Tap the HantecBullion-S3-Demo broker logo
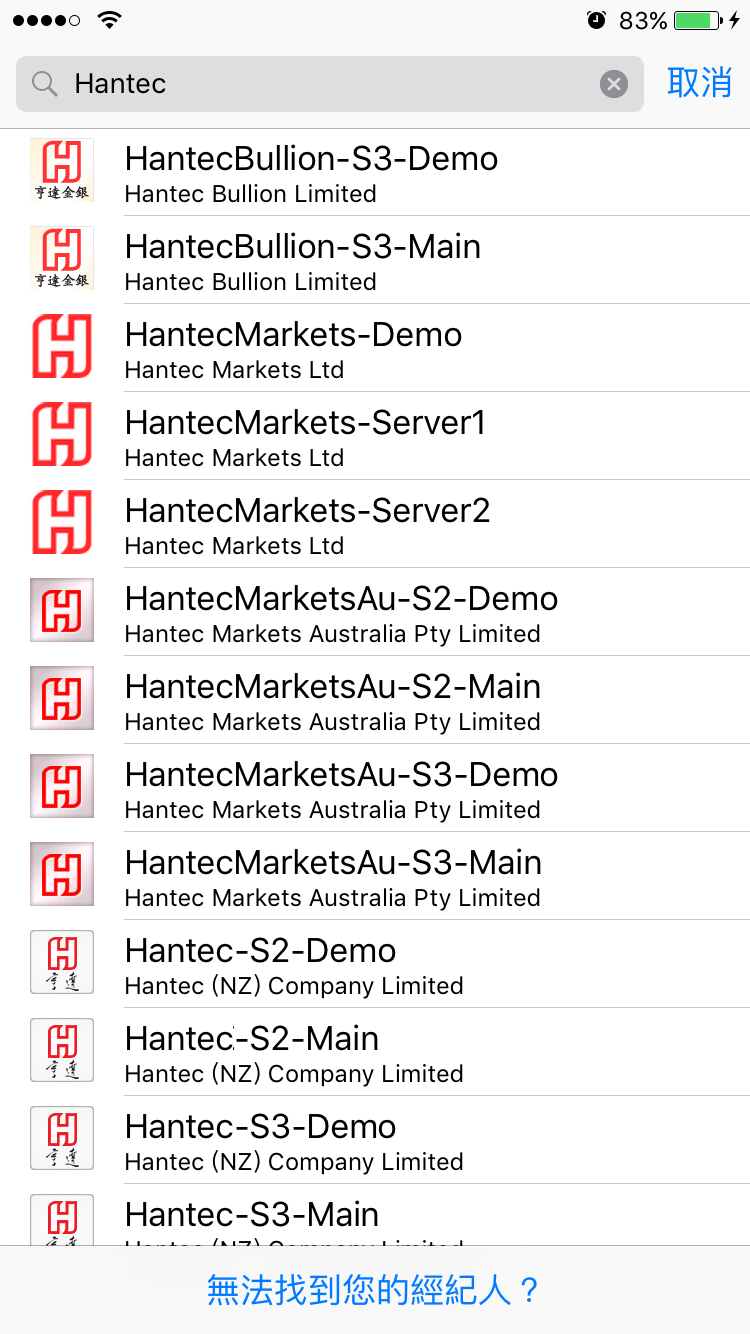 click(x=62, y=171)
